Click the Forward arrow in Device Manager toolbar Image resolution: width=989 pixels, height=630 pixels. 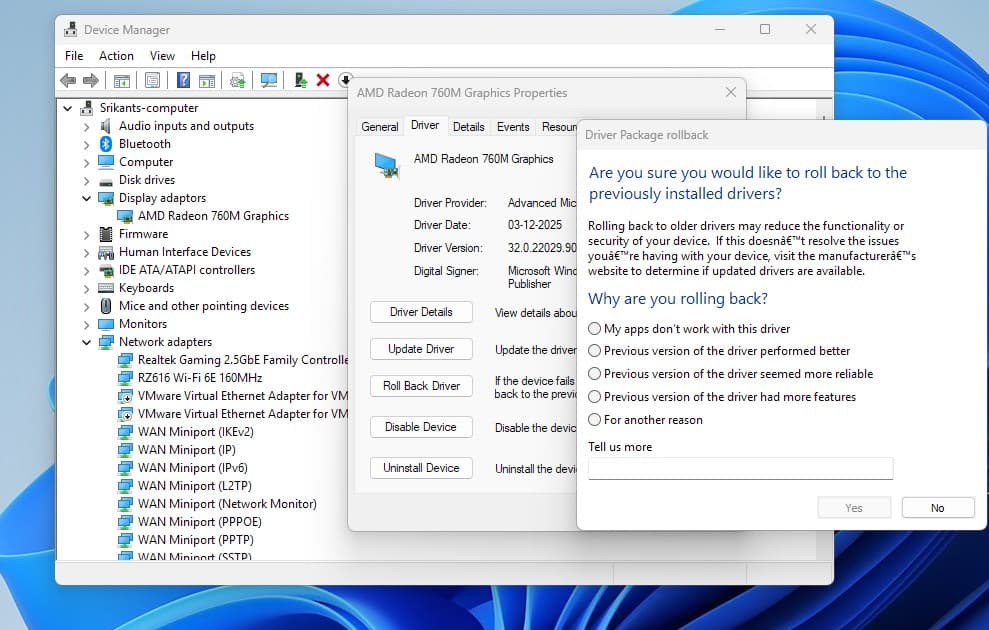coord(91,80)
